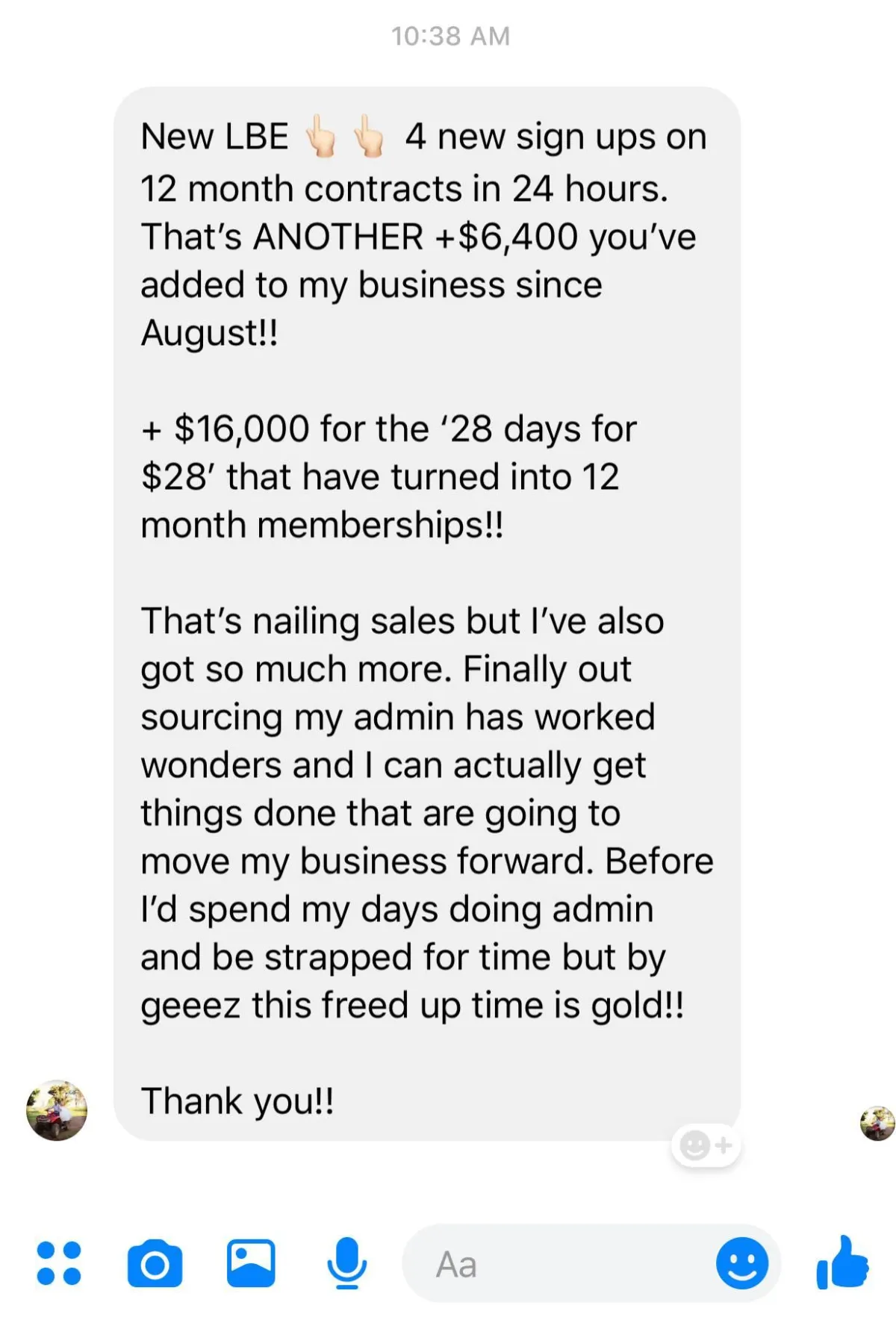
Task: Open the camera to take a photo
Action: point(155,1263)
